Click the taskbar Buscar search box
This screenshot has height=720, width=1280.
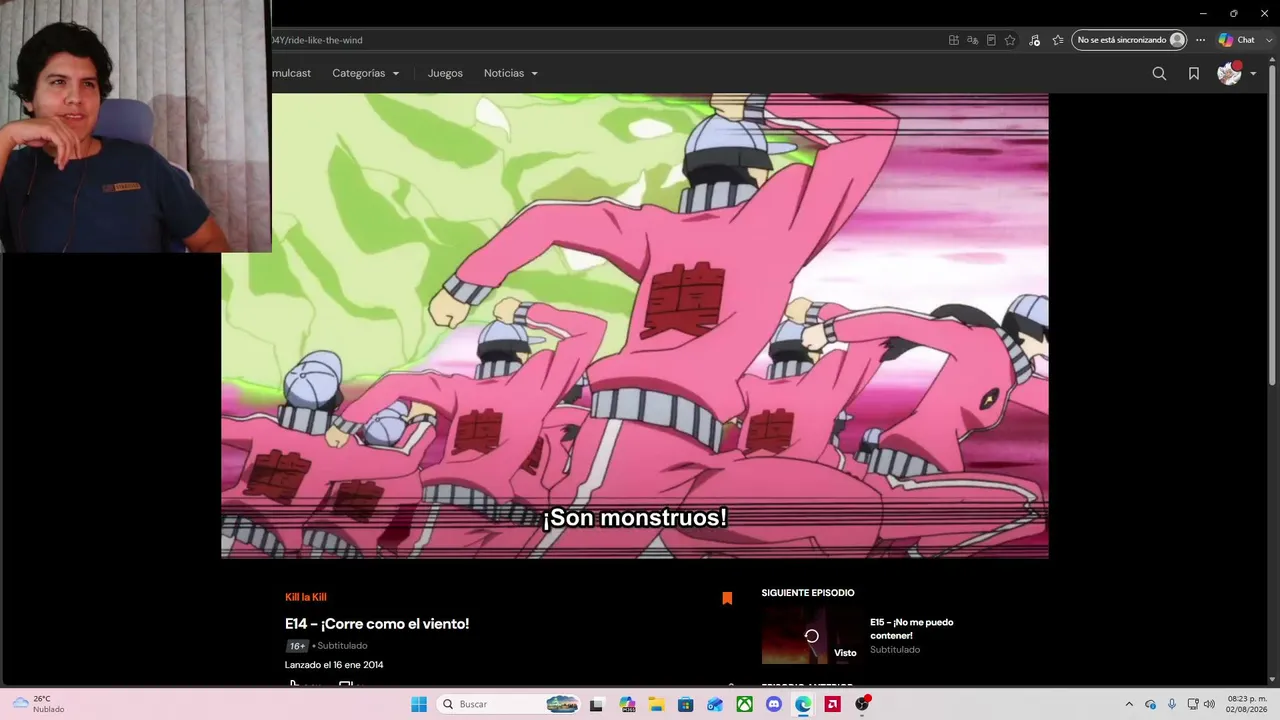[x=511, y=704]
